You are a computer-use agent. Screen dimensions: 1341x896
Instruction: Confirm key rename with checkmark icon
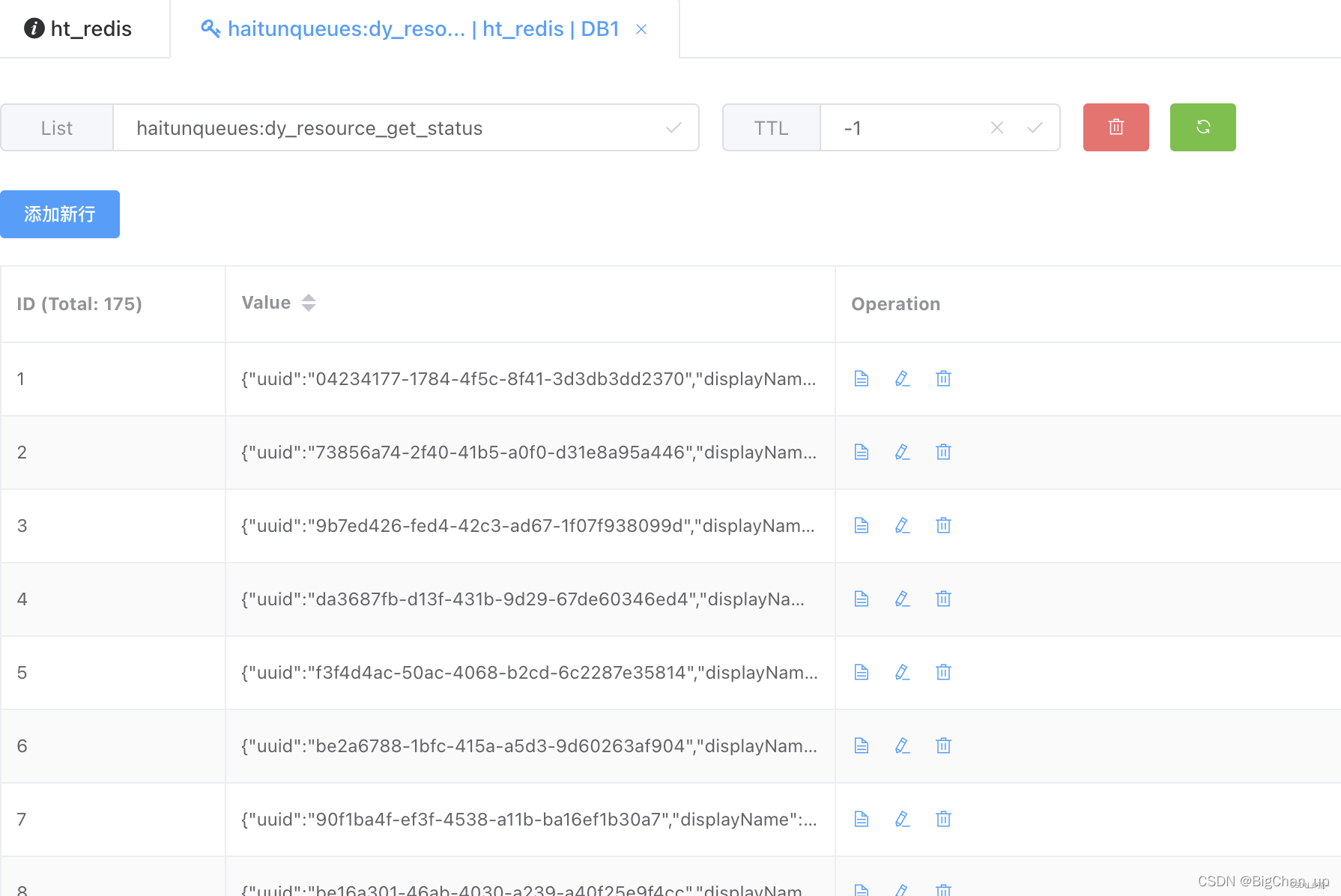coord(673,127)
